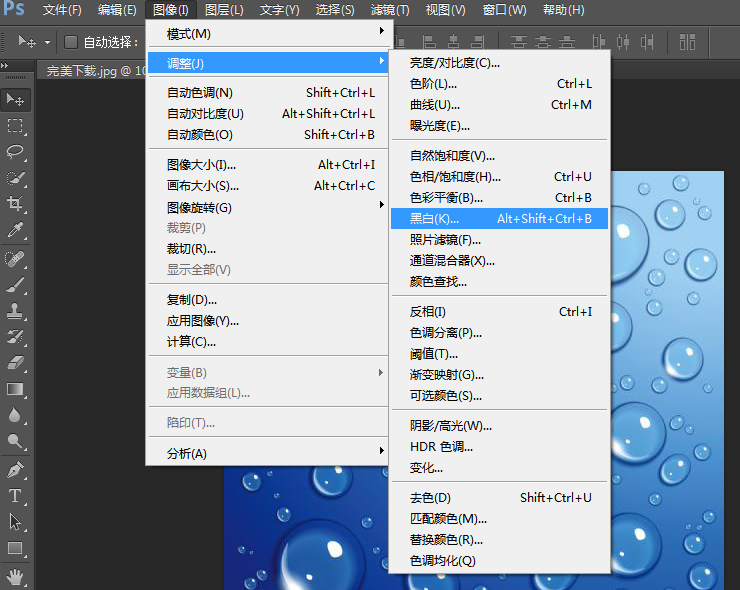Viewport: 740px width, 590px height.
Task: Open the 窗口(W) menu
Action: click(x=504, y=9)
